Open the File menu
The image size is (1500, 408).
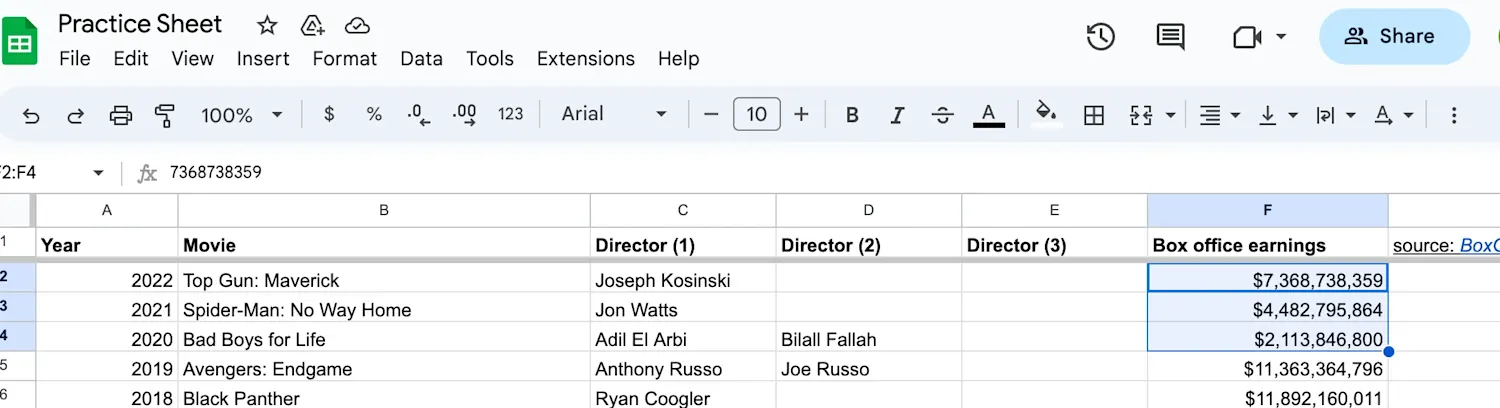point(75,59)
